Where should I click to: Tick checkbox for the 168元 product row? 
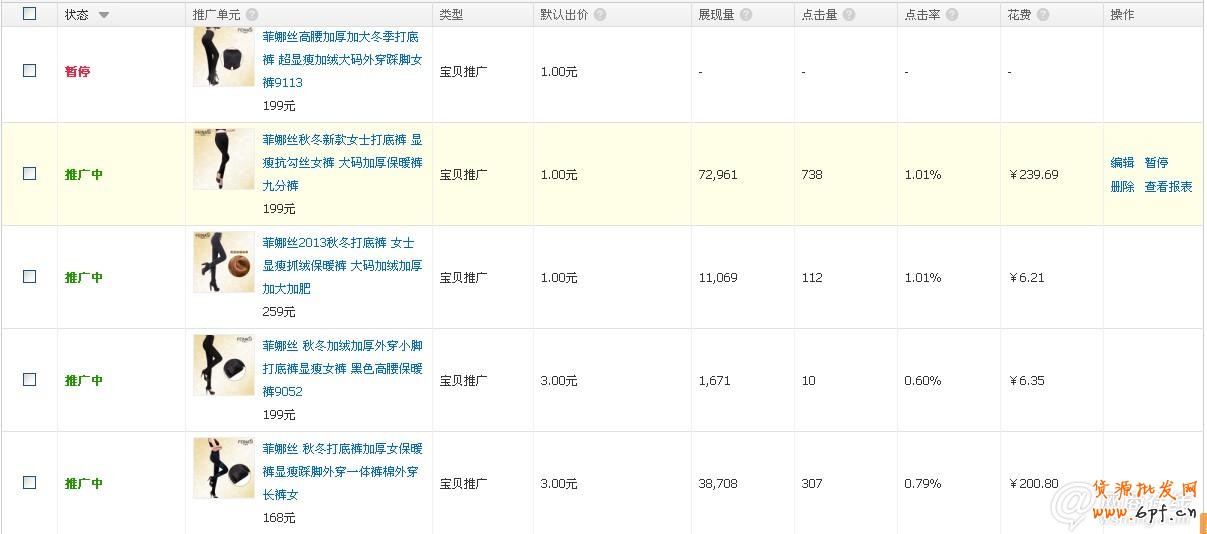tap(29, 483)
